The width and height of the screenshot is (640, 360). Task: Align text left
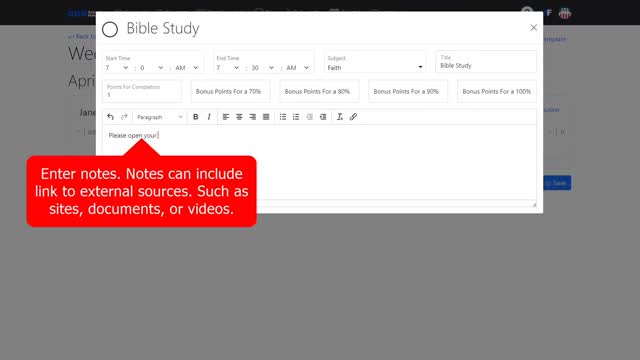[226, 117]
